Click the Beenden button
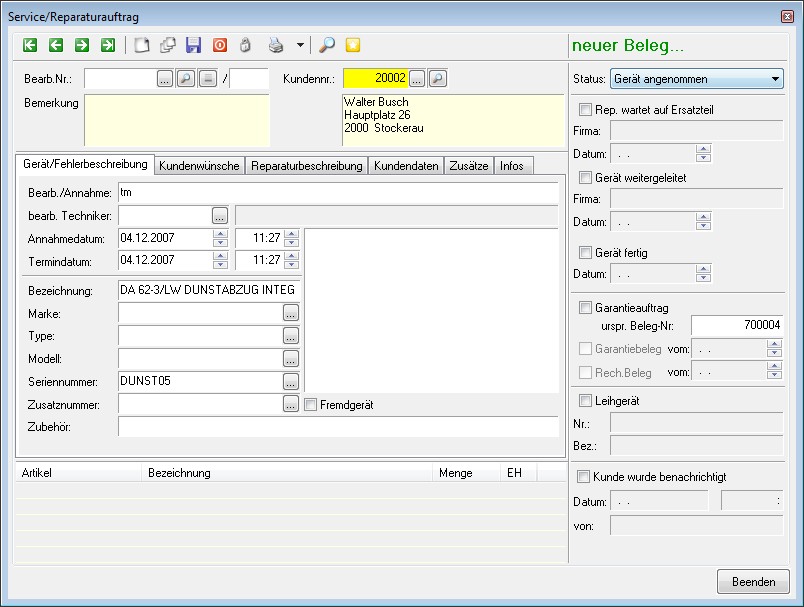This screenshot has width=804, height=607. (753, 582)
